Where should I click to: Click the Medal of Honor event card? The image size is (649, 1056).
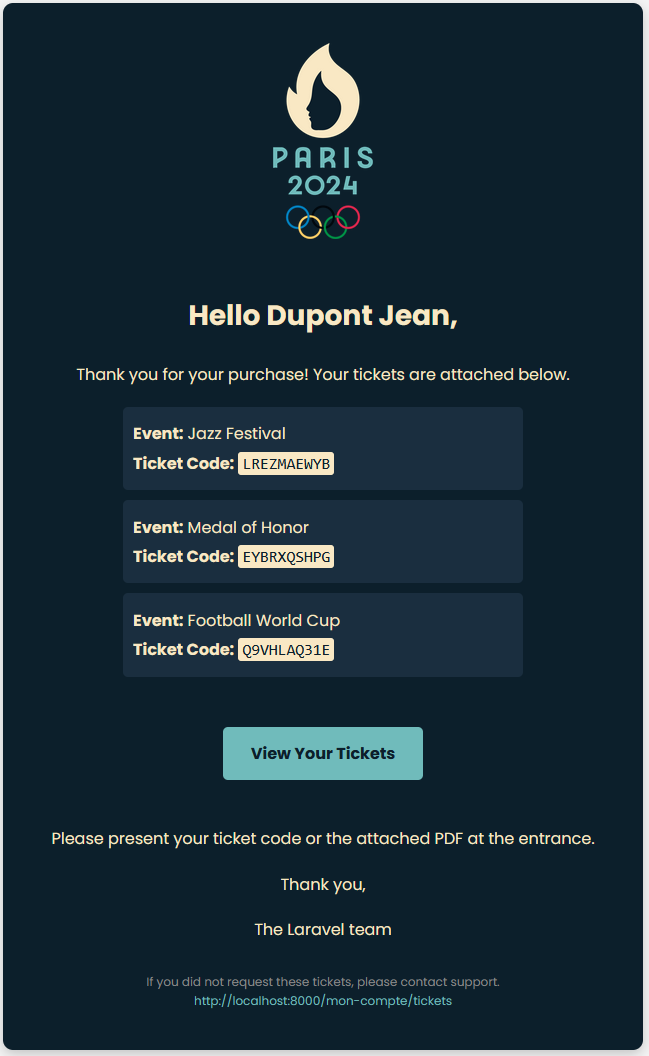(323, 541)
